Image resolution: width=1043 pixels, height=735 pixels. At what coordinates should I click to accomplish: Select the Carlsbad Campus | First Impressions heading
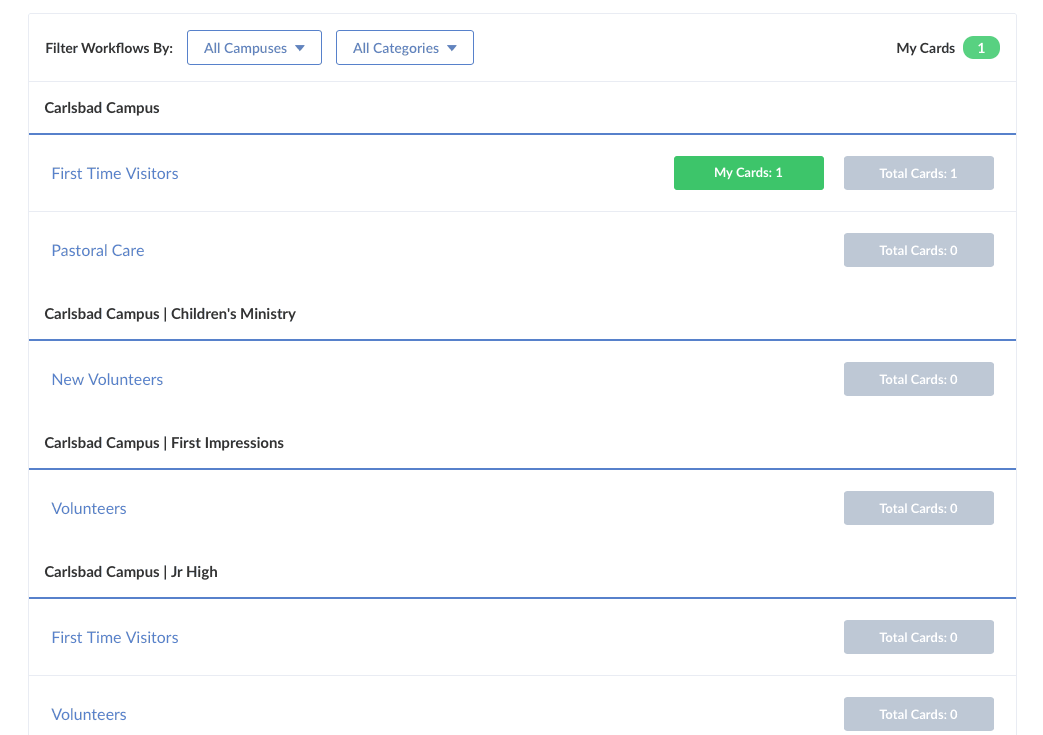[164, 443]
